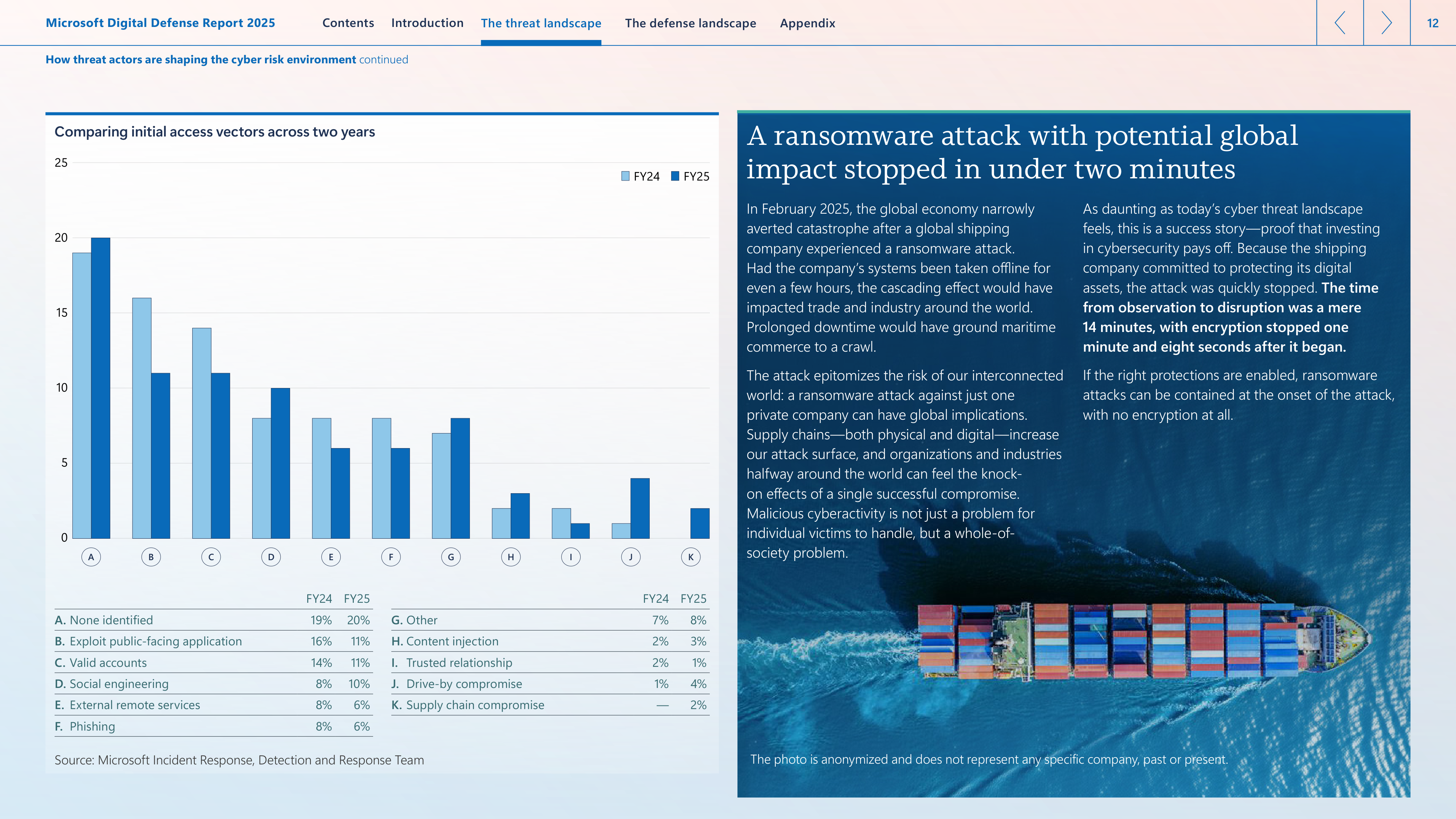
Task: Open the Introduction tab
Action: click(x=427, y=23)
